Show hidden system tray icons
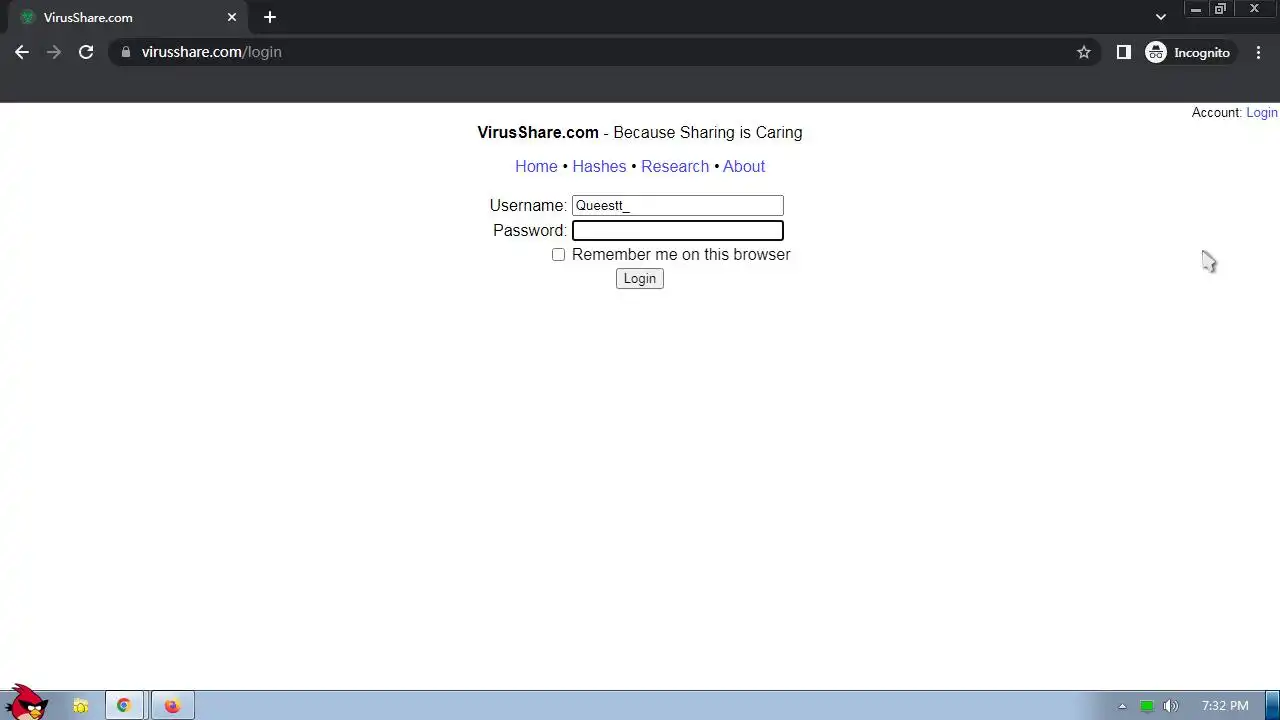Viewport: 1280px width, 720px height. [x=1122, y=706]
